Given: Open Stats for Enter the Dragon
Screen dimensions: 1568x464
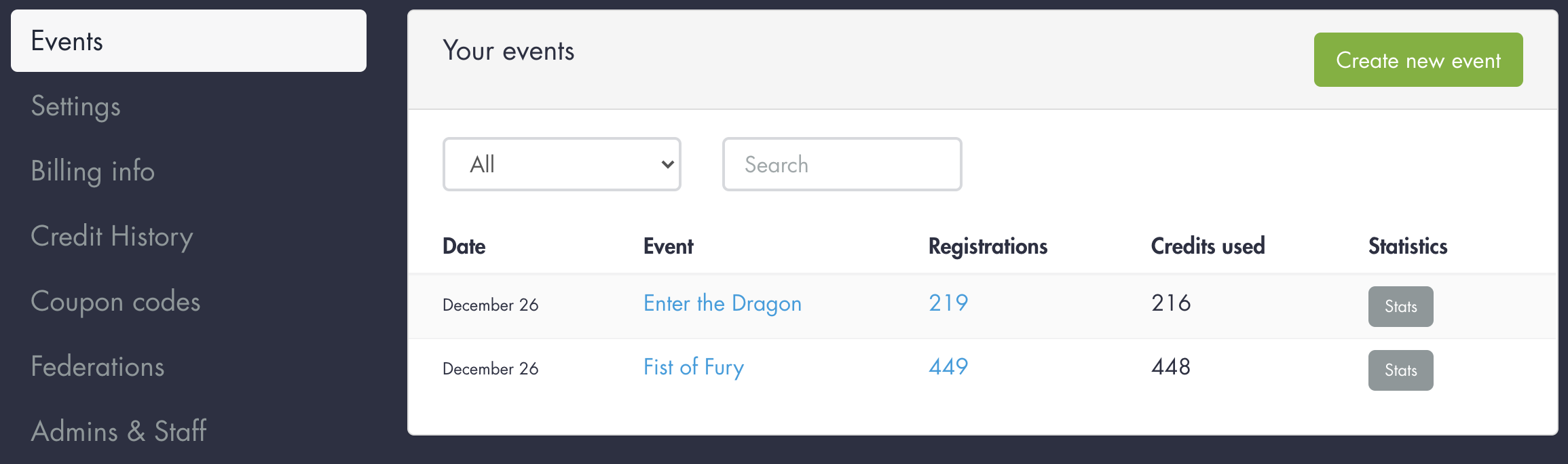Looking at the screenshot, I should click(x=1400, y=307).
